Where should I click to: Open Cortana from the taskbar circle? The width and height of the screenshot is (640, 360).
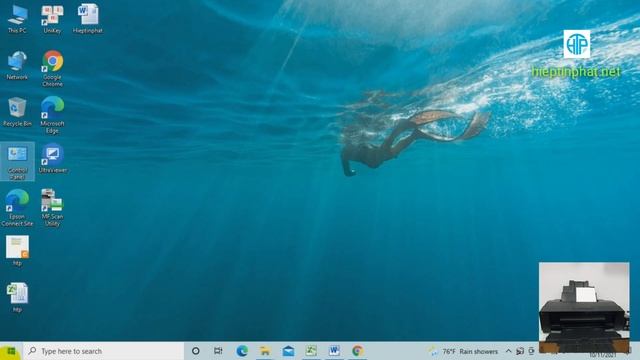click(196, 351)
